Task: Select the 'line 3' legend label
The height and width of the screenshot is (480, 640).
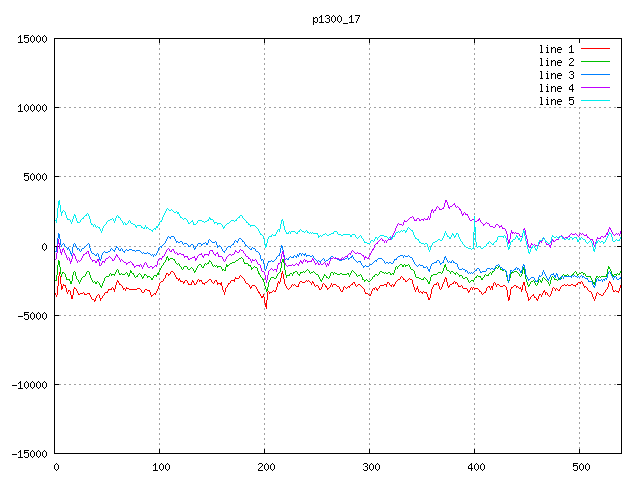Action: [x=556, y=75]
